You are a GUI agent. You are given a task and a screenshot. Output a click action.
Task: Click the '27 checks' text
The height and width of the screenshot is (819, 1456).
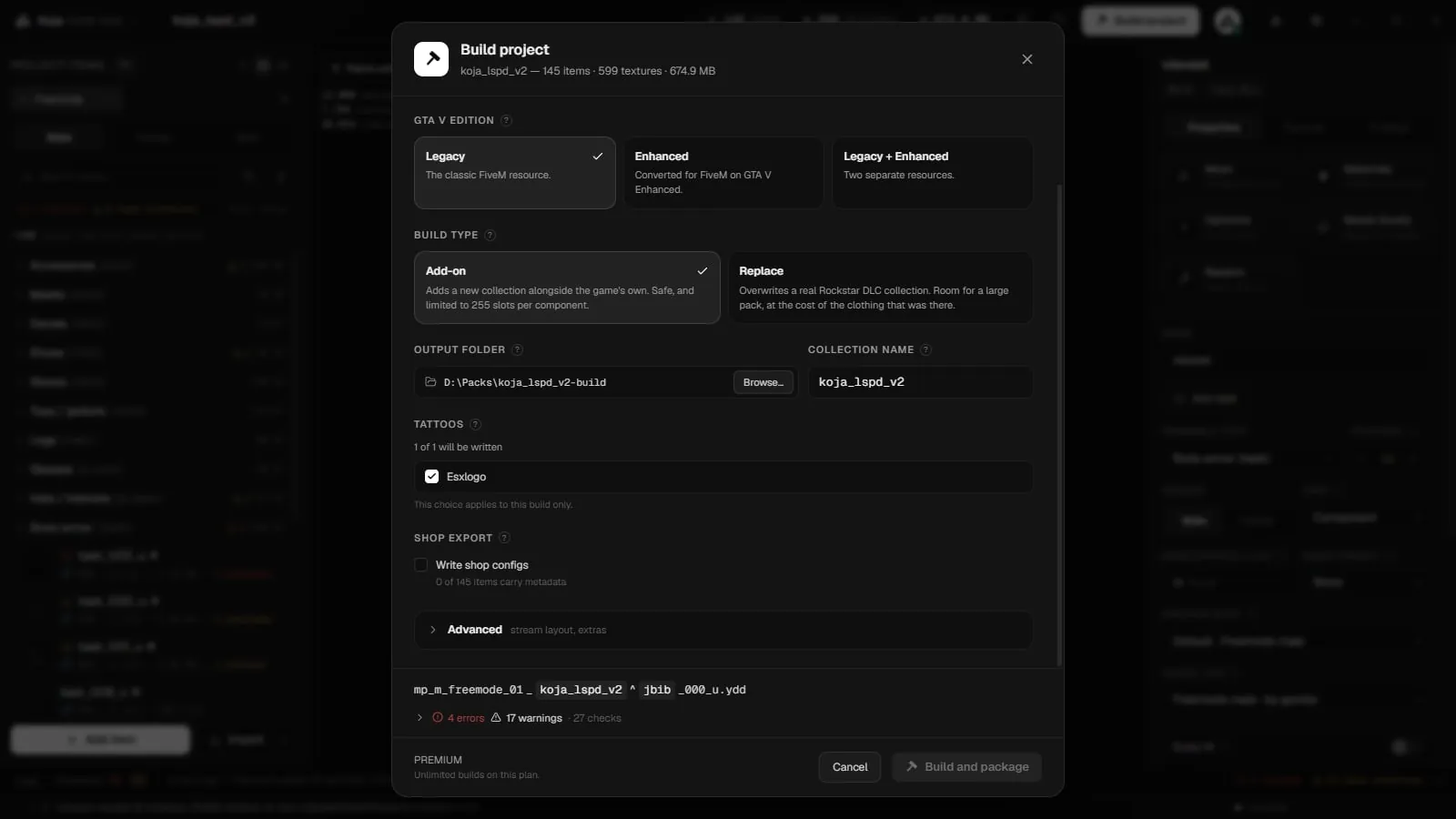coord(597,718)
